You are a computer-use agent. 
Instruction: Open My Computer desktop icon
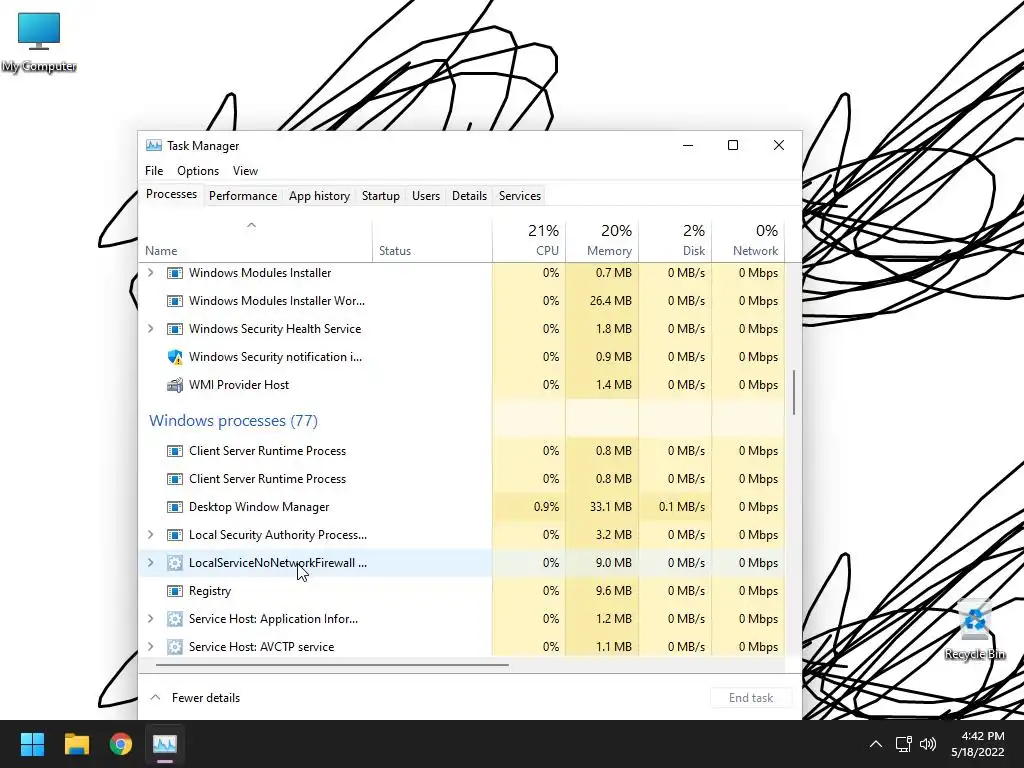pos(39,41)
